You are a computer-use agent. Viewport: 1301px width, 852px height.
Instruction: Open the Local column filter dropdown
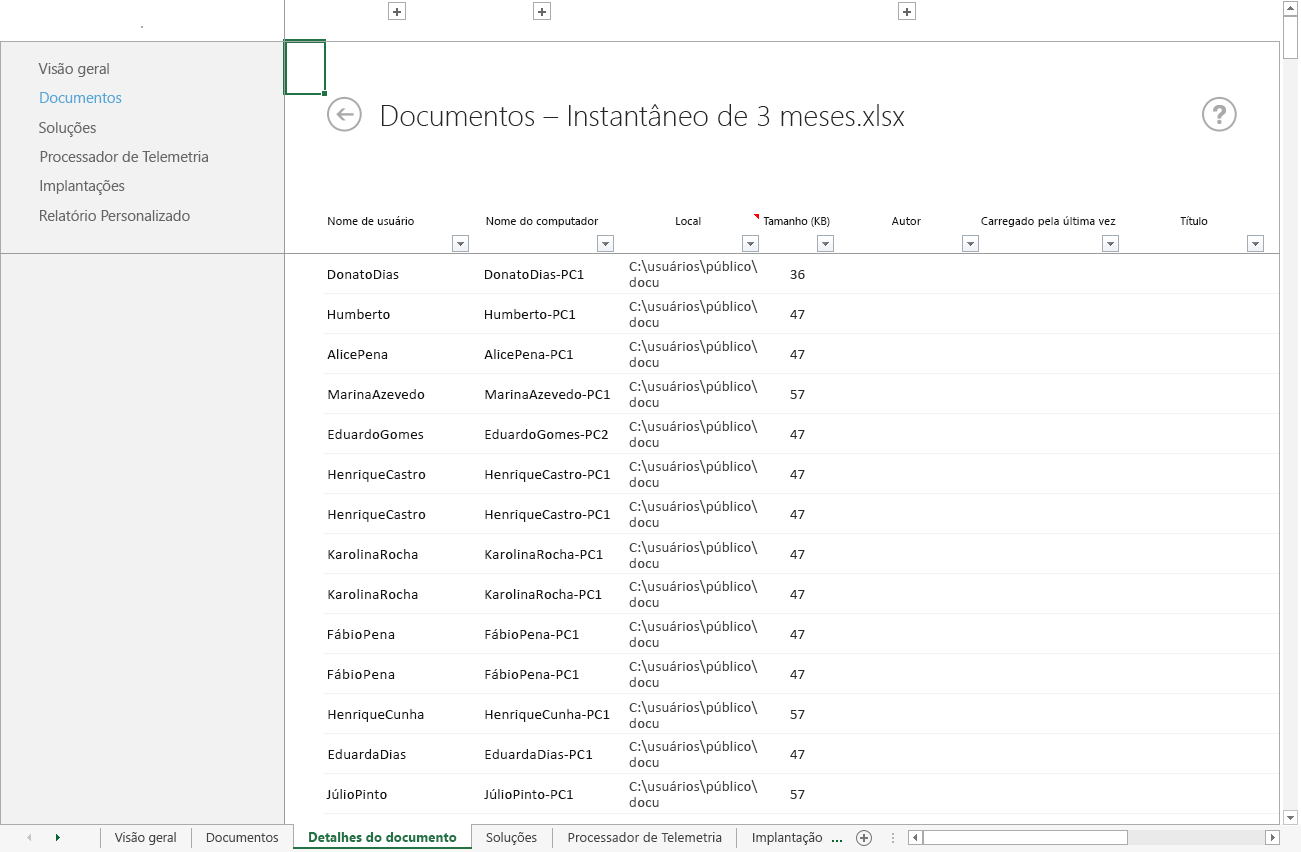[750, 243]
